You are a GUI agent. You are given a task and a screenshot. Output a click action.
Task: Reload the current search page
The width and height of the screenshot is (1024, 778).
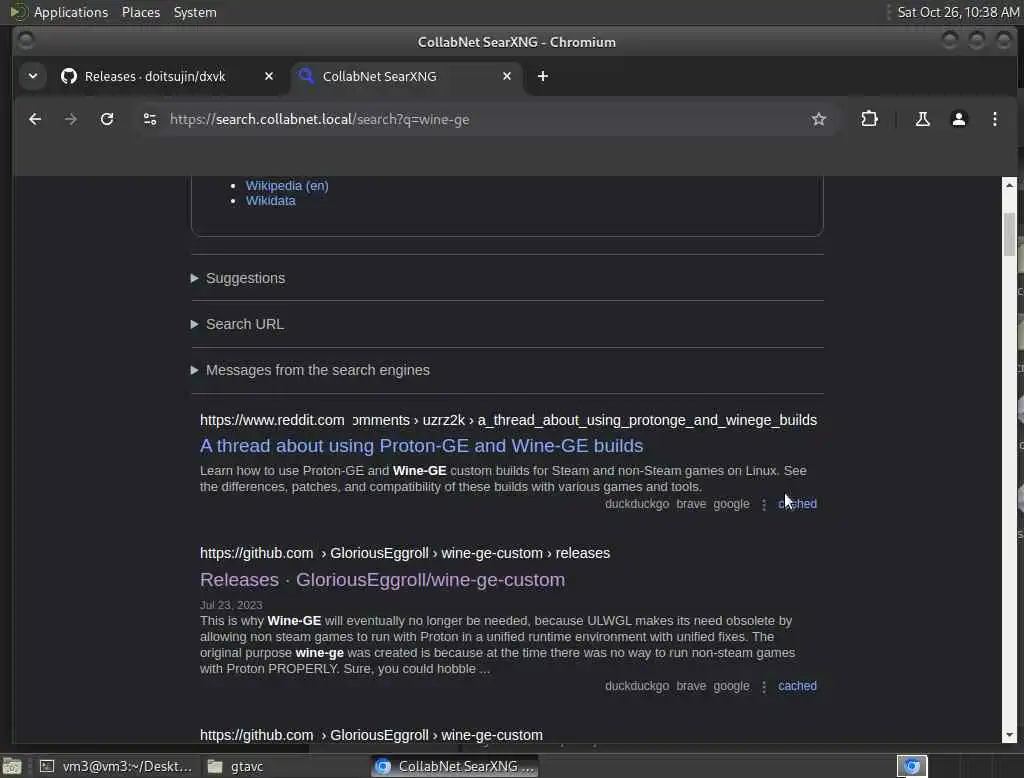(107, 119)
